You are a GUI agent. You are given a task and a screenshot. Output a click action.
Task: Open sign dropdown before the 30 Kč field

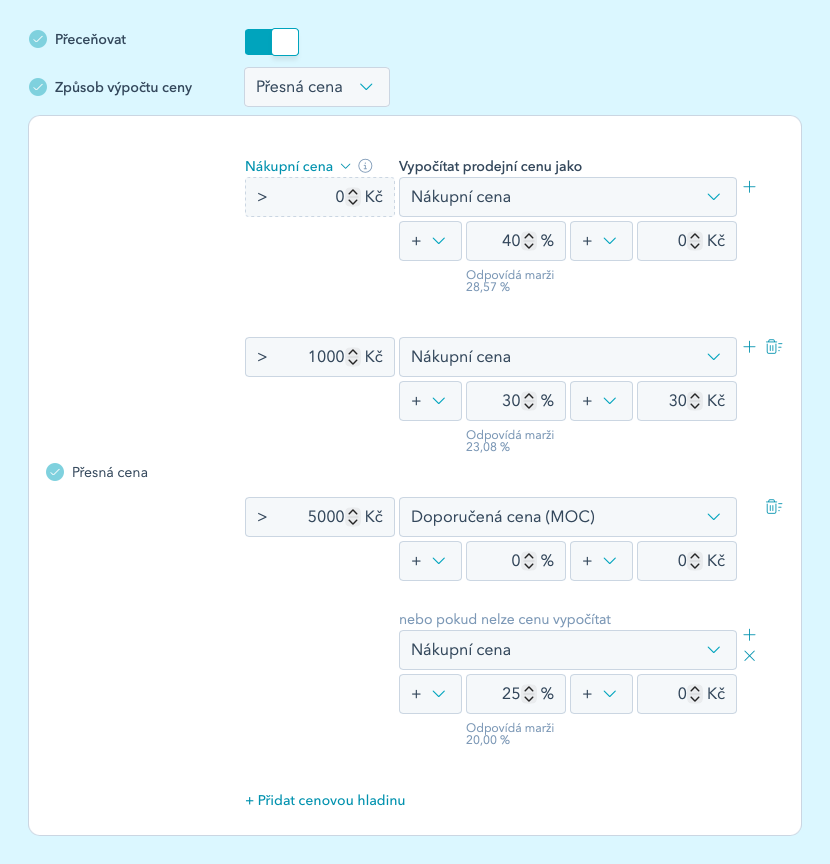tap(601, 401)
